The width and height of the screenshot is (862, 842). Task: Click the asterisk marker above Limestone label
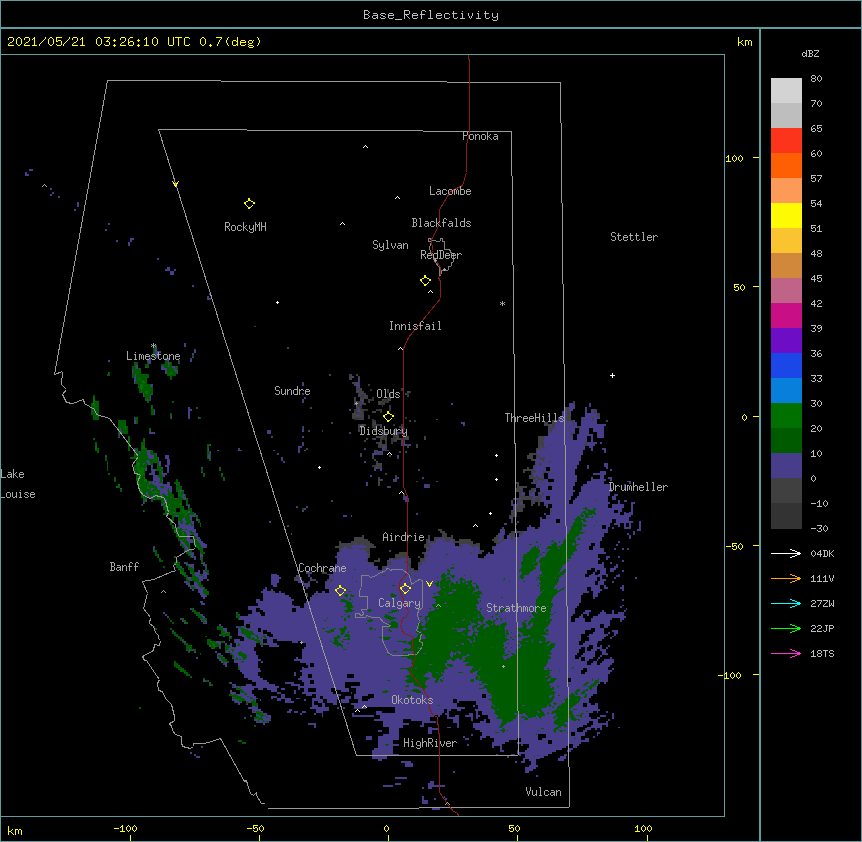(153, 346)
